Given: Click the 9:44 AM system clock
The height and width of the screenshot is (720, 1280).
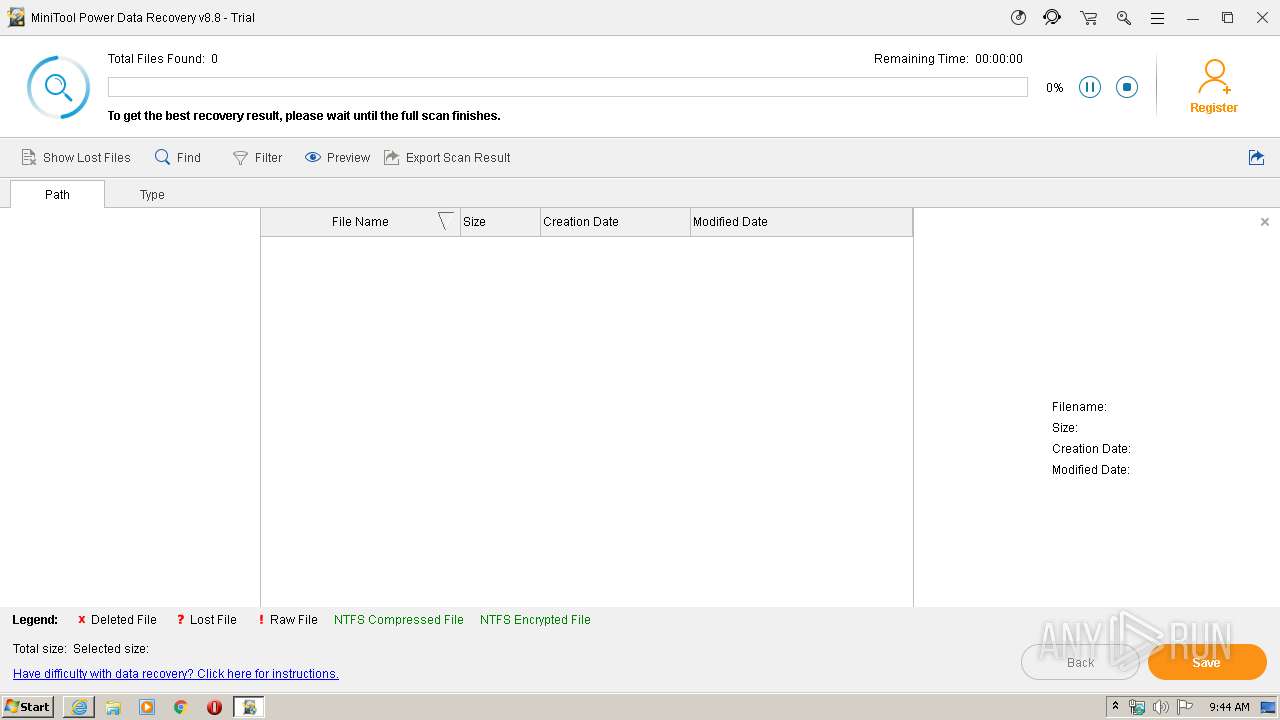Looking at the screenshot, I should 1229,707.
